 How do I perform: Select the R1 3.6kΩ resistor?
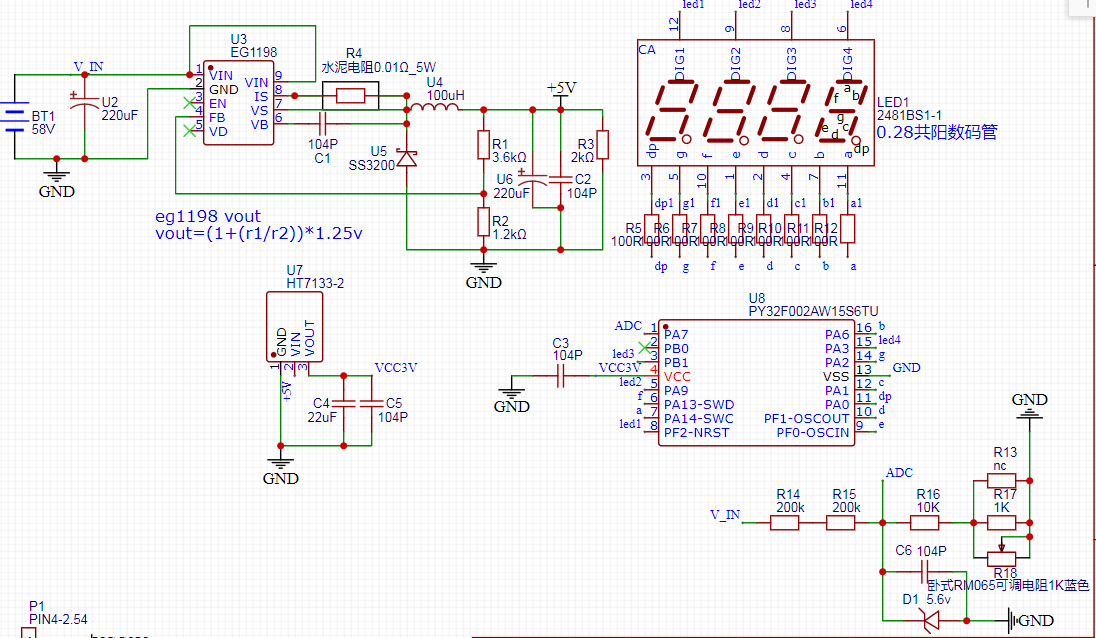[x=483, y=146]
